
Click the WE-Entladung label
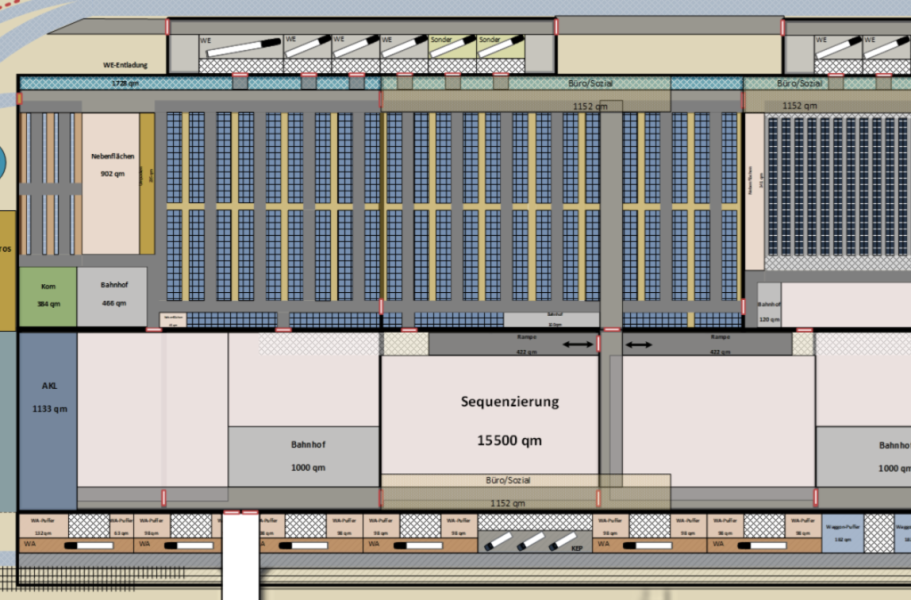pyautogui.click(x=126, y=64)
